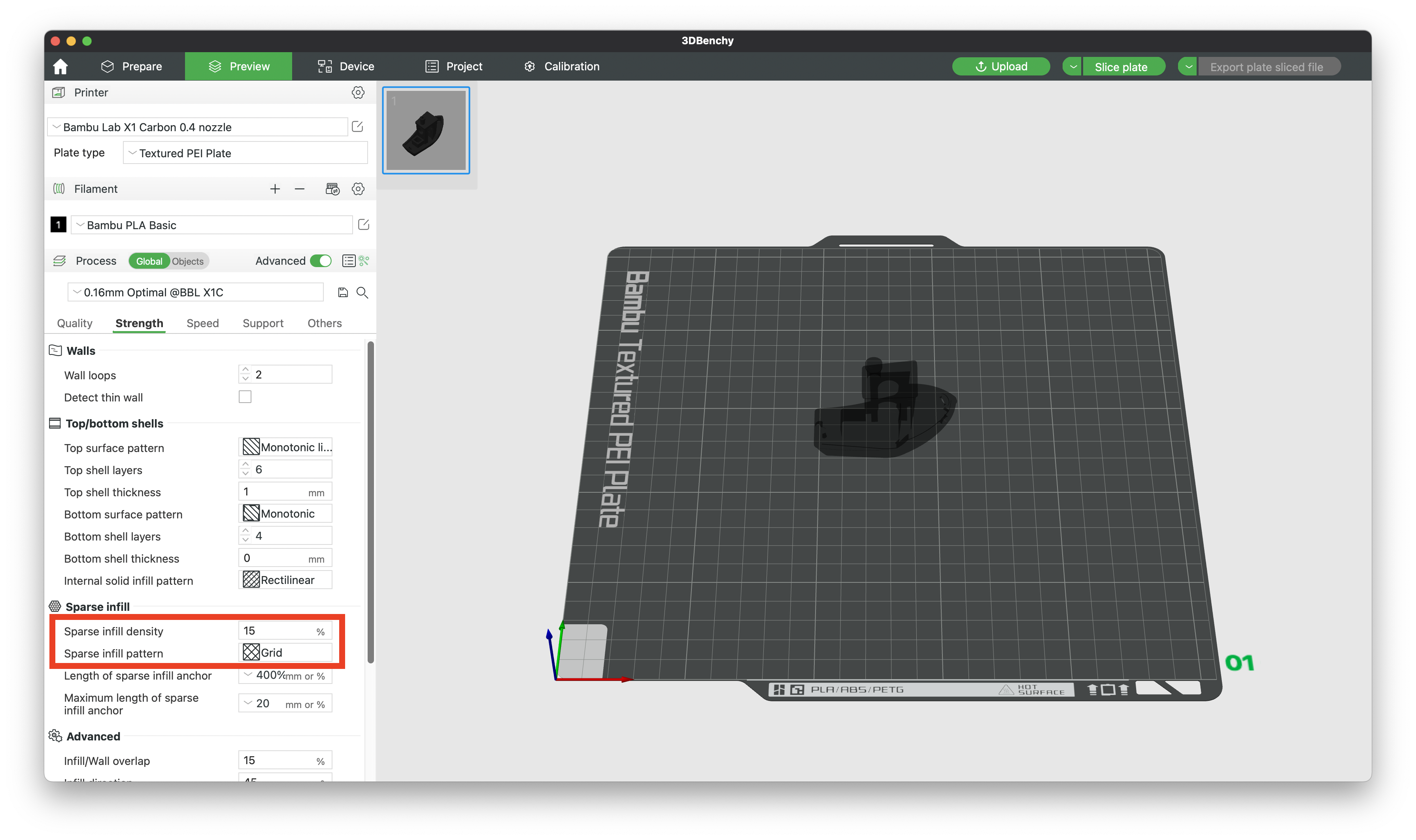Open the Home screen icon
The width and height of the screenshot is (1416, 840).
coord(60,66)
